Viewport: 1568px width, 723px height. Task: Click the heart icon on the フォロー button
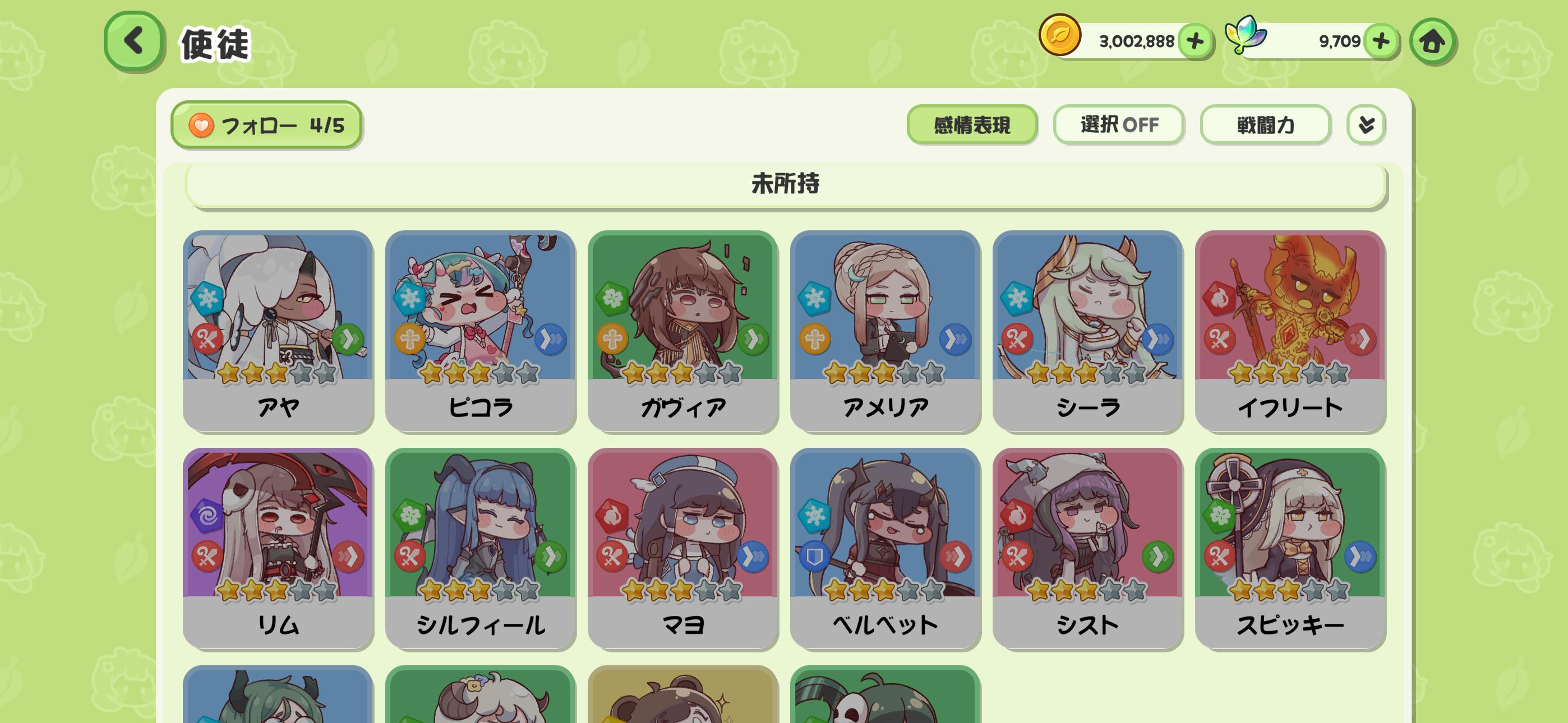pos(201,126)
